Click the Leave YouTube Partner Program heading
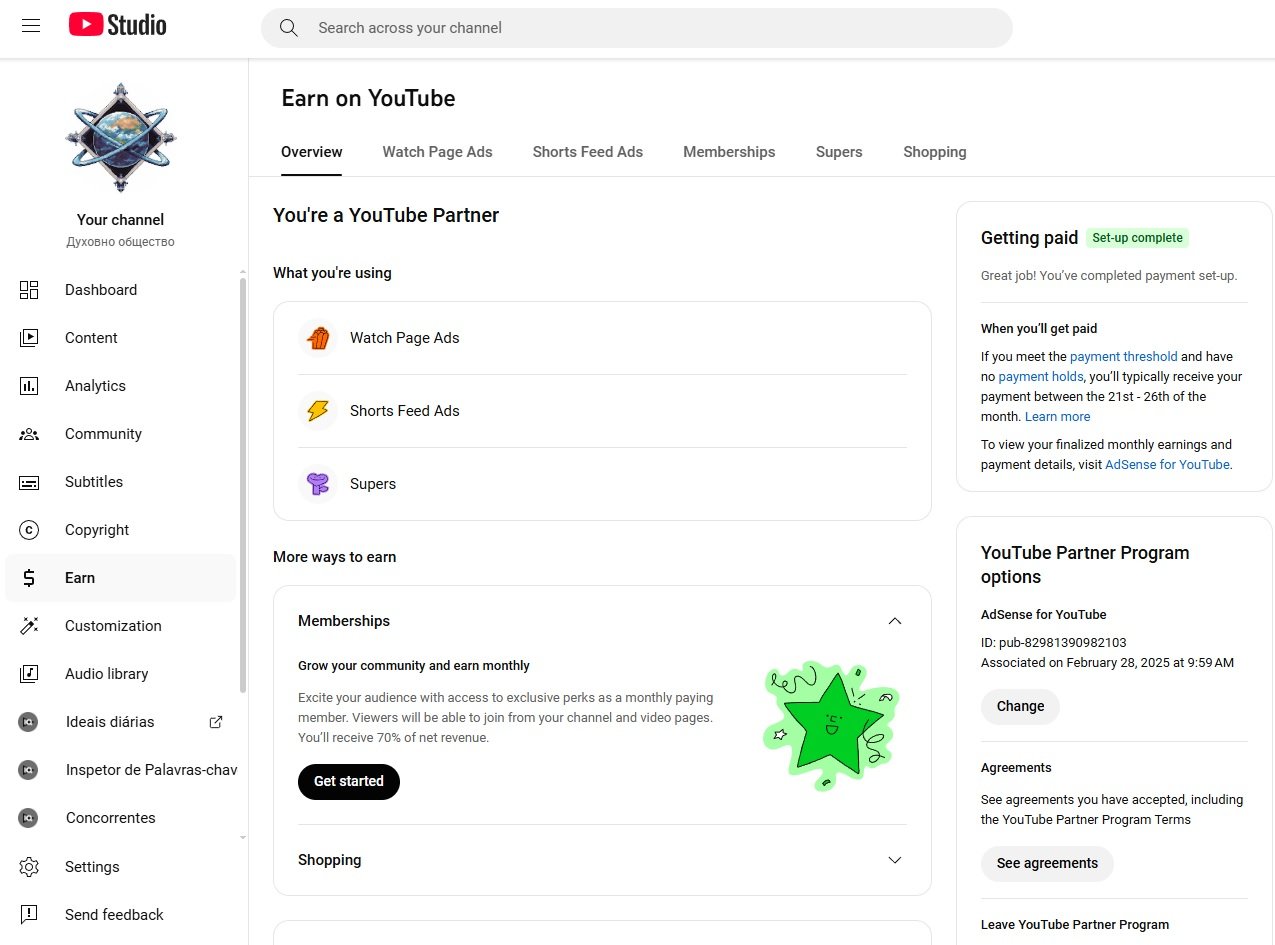This screenshot has height=945, width=1275. tap(1075, 925)
